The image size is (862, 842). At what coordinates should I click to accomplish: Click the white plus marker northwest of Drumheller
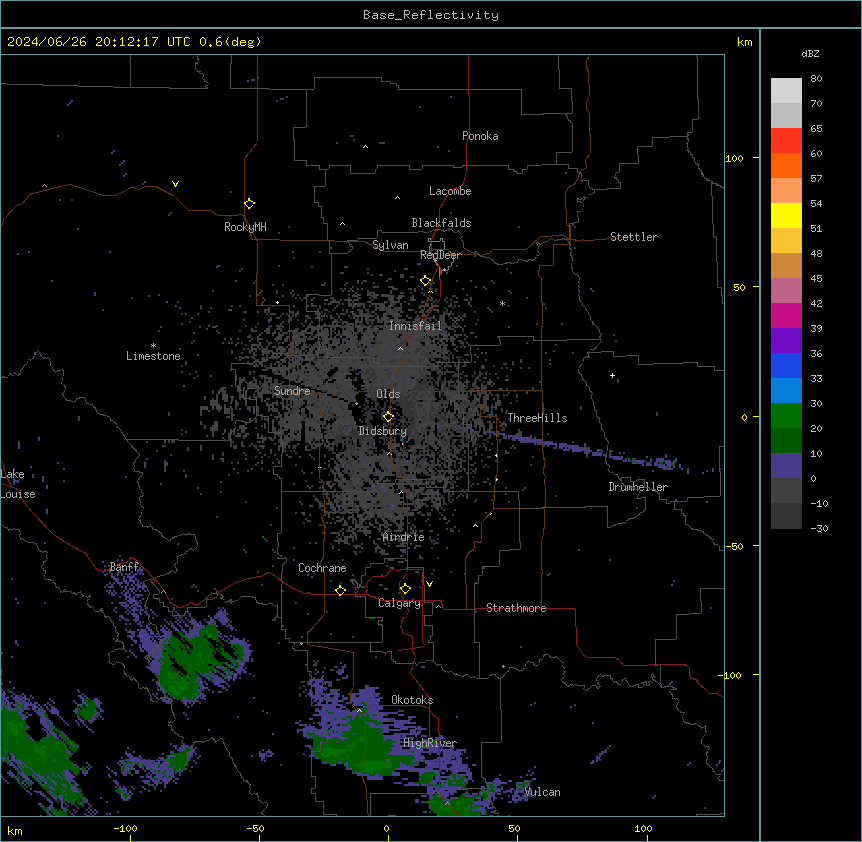click(612, 376)
